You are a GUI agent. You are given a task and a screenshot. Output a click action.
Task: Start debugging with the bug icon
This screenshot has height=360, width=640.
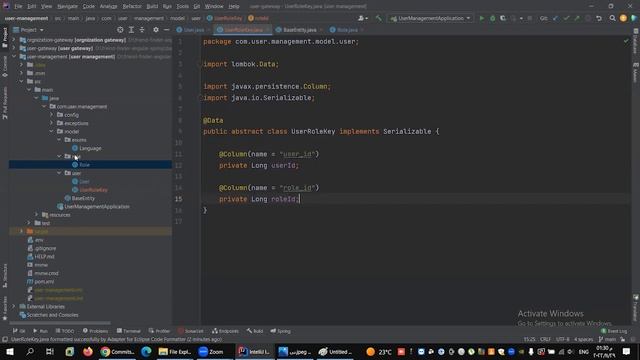click(492, 18)
